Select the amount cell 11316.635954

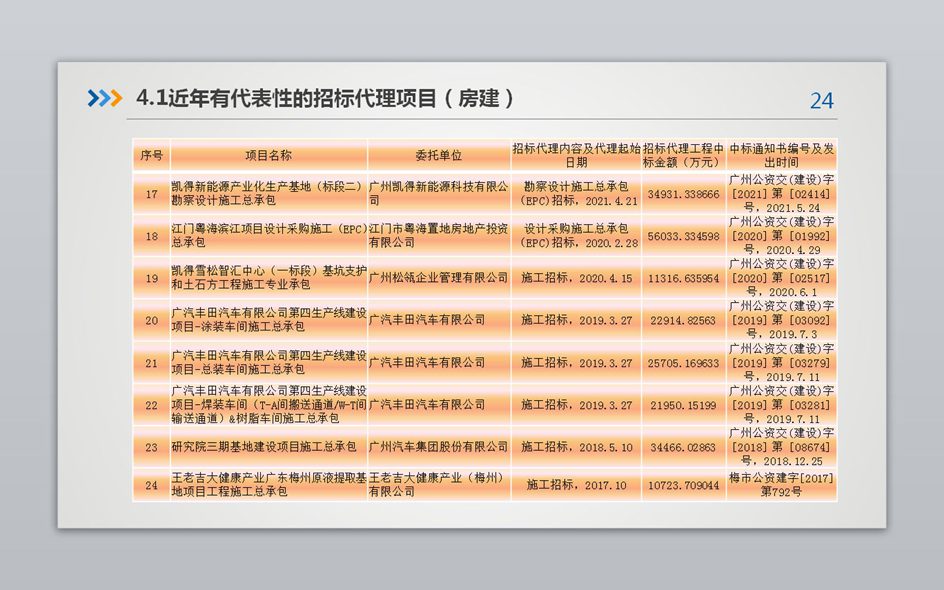pos(683,278)
